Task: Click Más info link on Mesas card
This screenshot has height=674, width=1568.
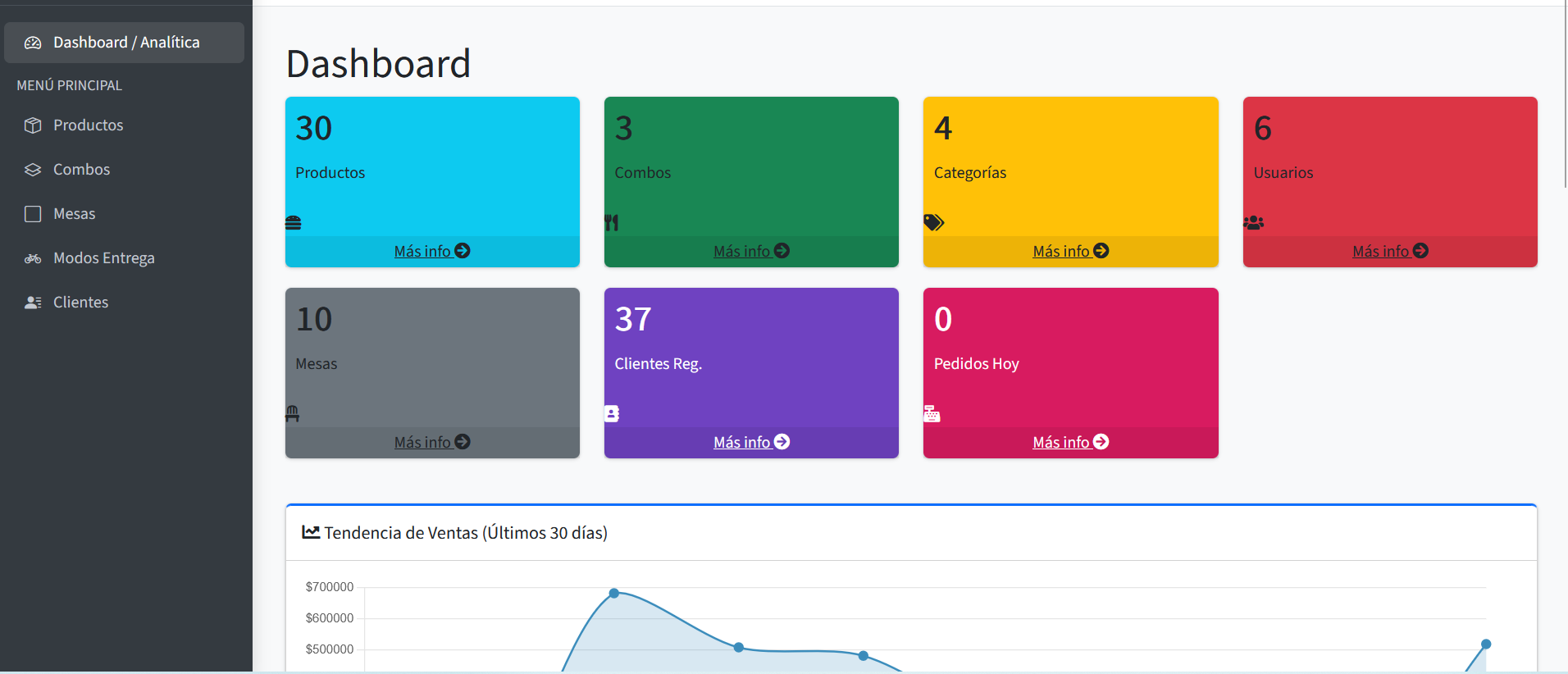Action: click(432, 442)
